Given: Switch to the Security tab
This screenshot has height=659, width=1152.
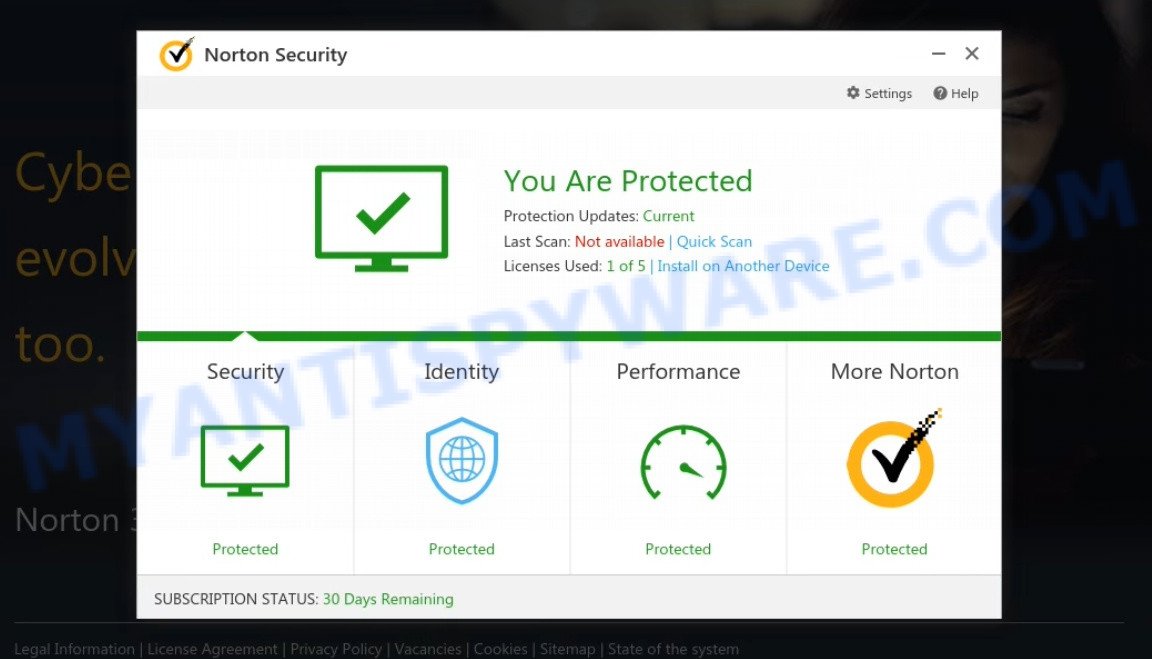Looking at the screenshot, I should point(245,371).
